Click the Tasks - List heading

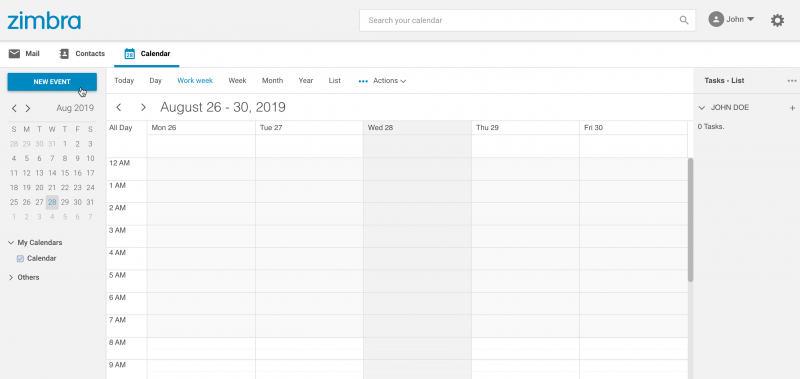[724, 81]
